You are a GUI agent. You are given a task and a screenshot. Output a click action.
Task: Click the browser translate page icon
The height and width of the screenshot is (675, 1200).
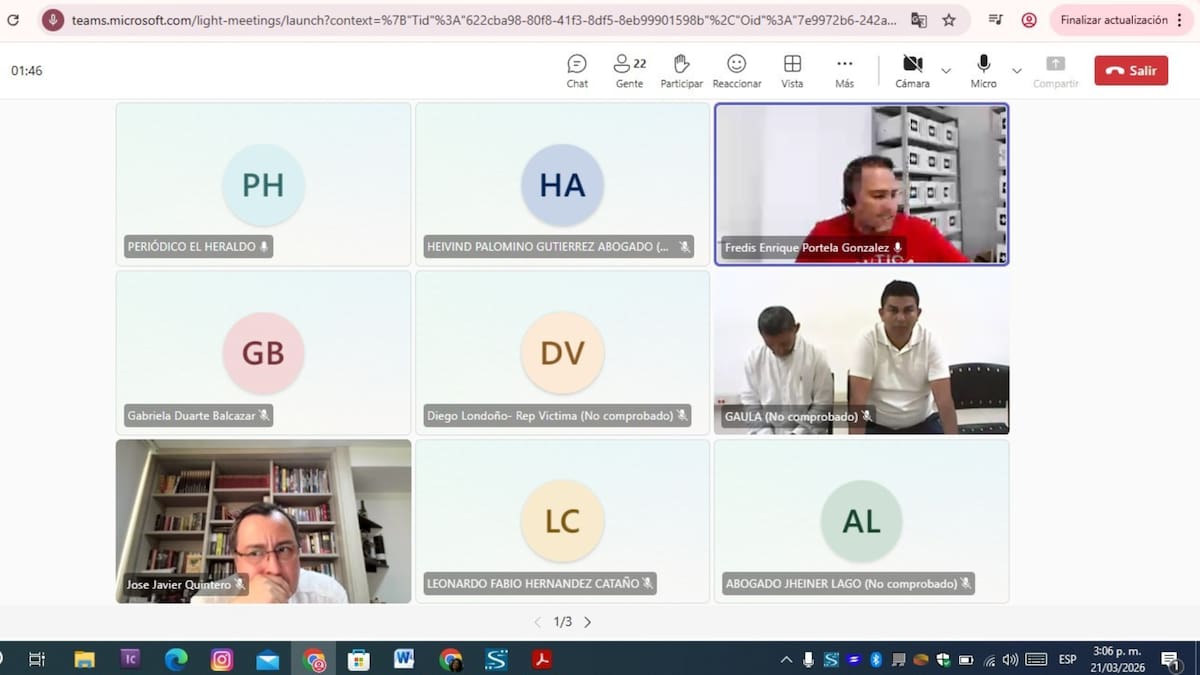pos(918,20)
